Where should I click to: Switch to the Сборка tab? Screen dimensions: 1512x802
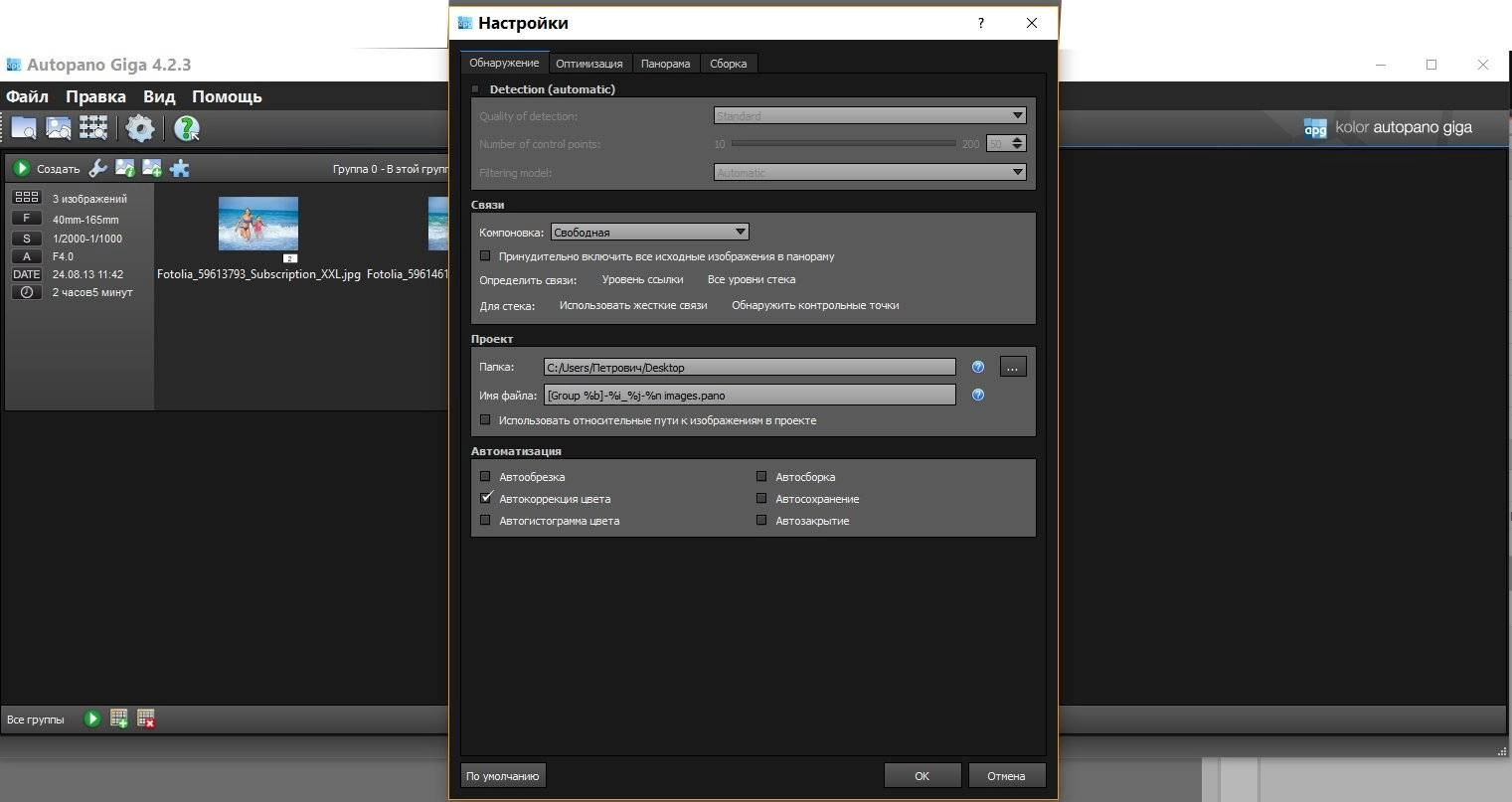729,64
